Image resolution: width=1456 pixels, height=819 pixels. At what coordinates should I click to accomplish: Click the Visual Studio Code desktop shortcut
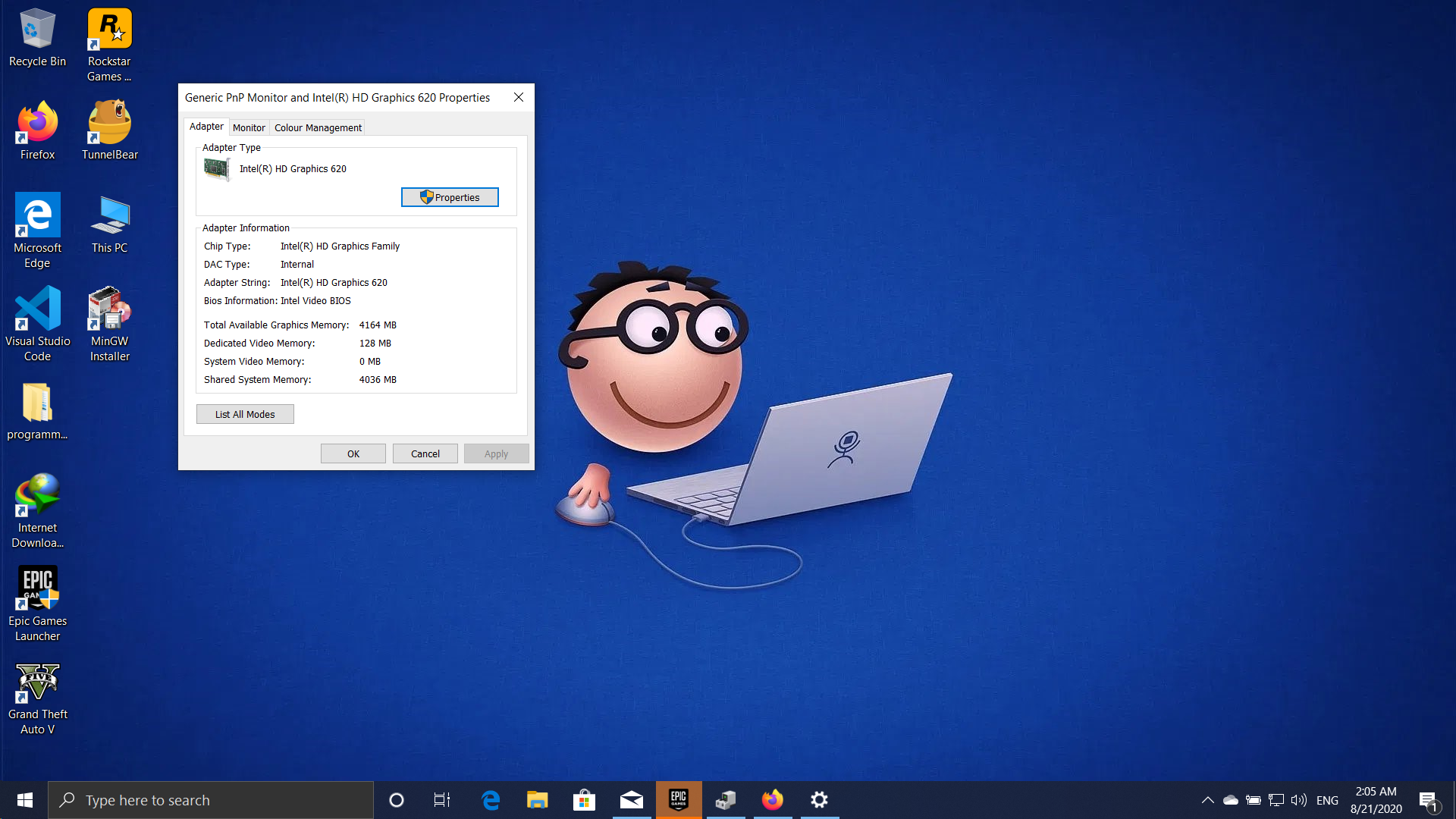(x=37, y=310)
